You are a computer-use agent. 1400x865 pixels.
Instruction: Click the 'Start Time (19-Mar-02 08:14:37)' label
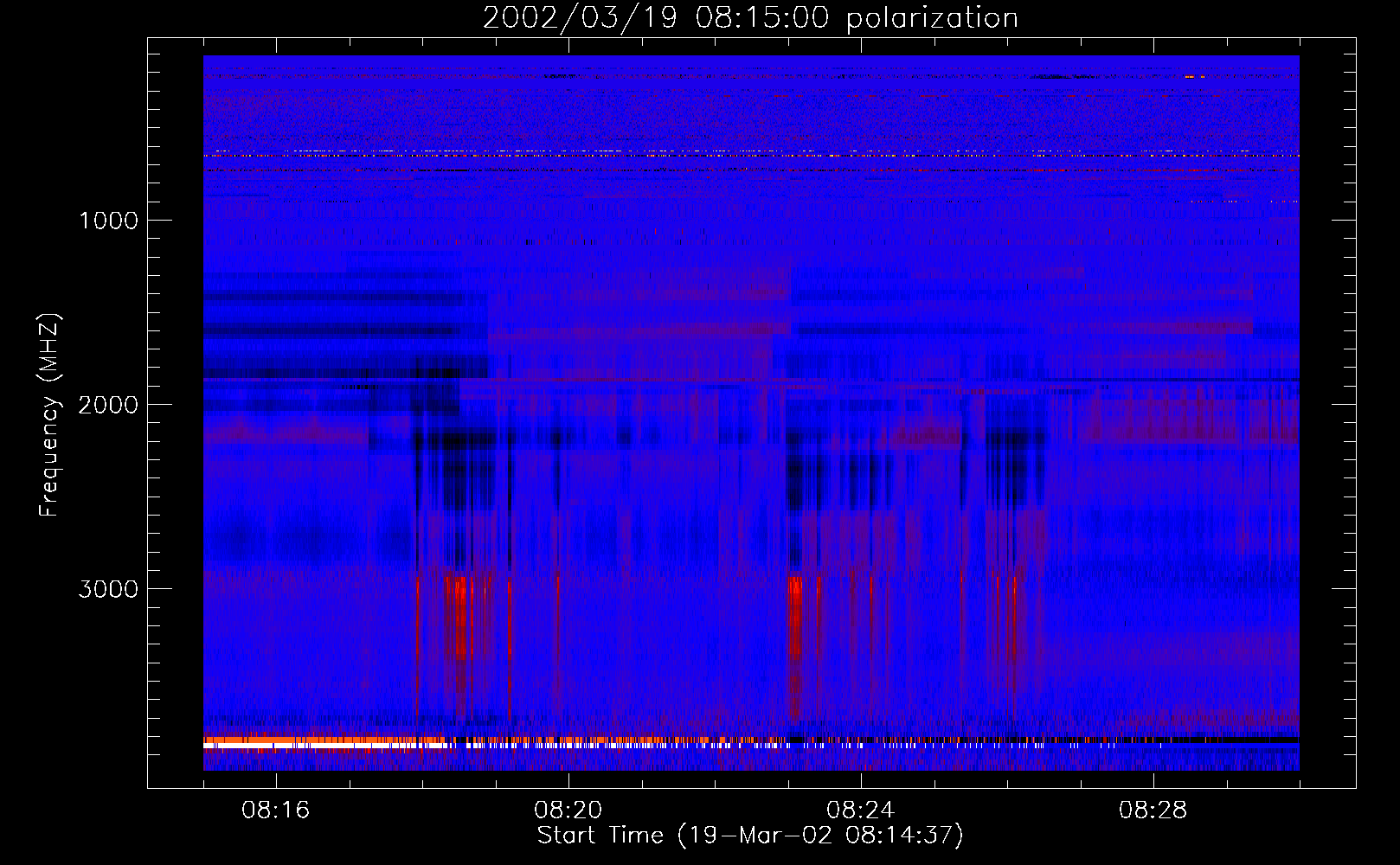pos(750,836)
